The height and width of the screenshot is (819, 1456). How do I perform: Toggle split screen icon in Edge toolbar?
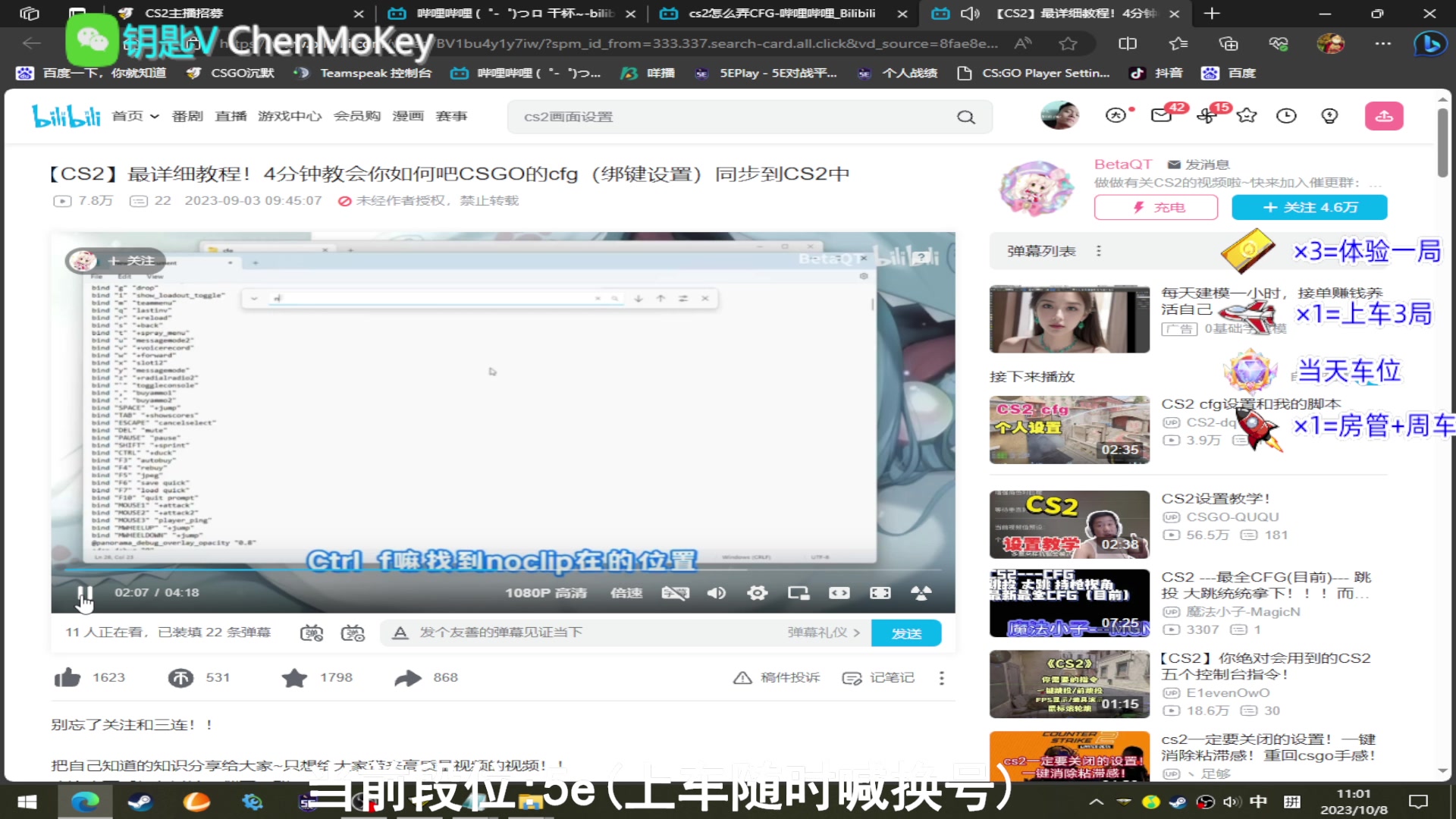pos(1128,44)
